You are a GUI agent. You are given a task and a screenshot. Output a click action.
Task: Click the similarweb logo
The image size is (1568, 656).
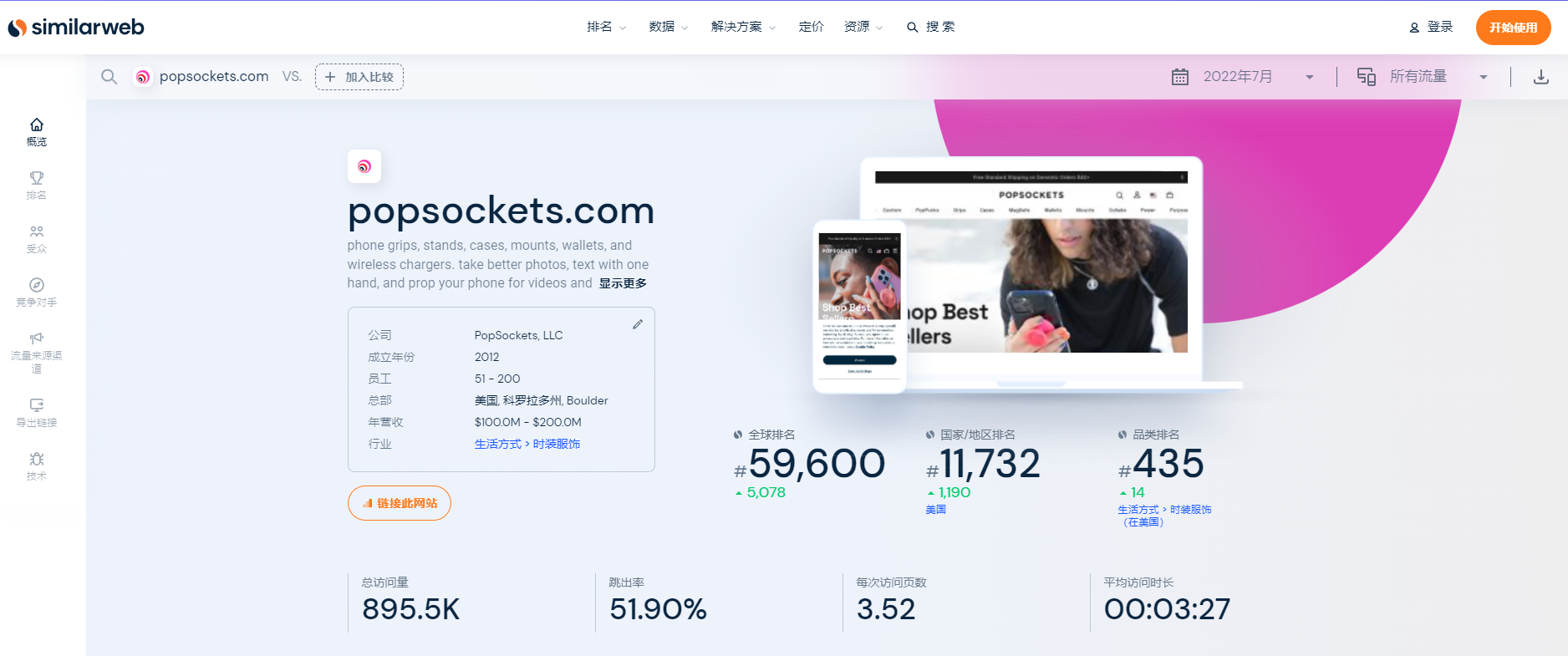pyautogui.click(x=76, y=28)
